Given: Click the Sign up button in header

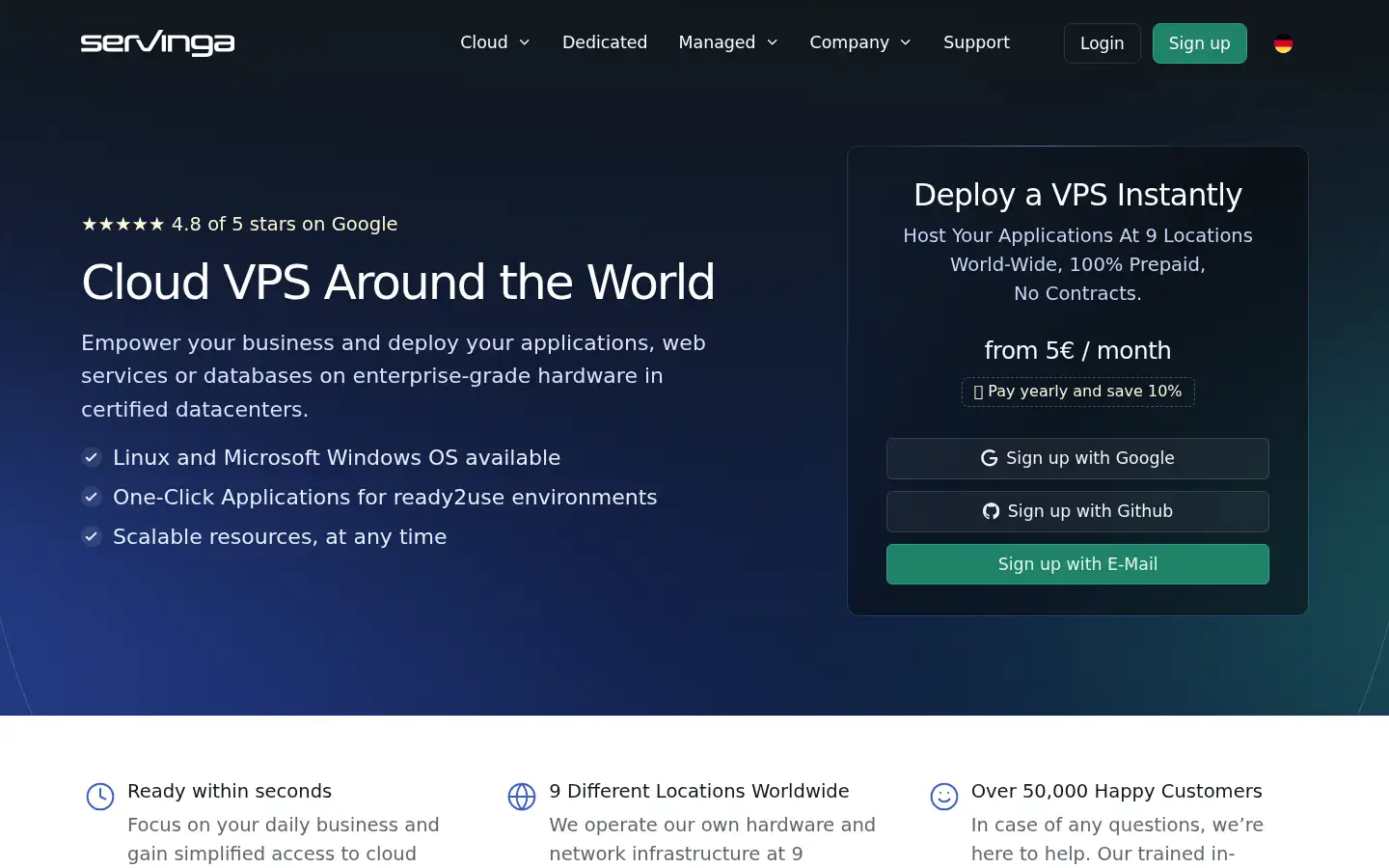Looking at the screenshot, I should point(1199,43).
